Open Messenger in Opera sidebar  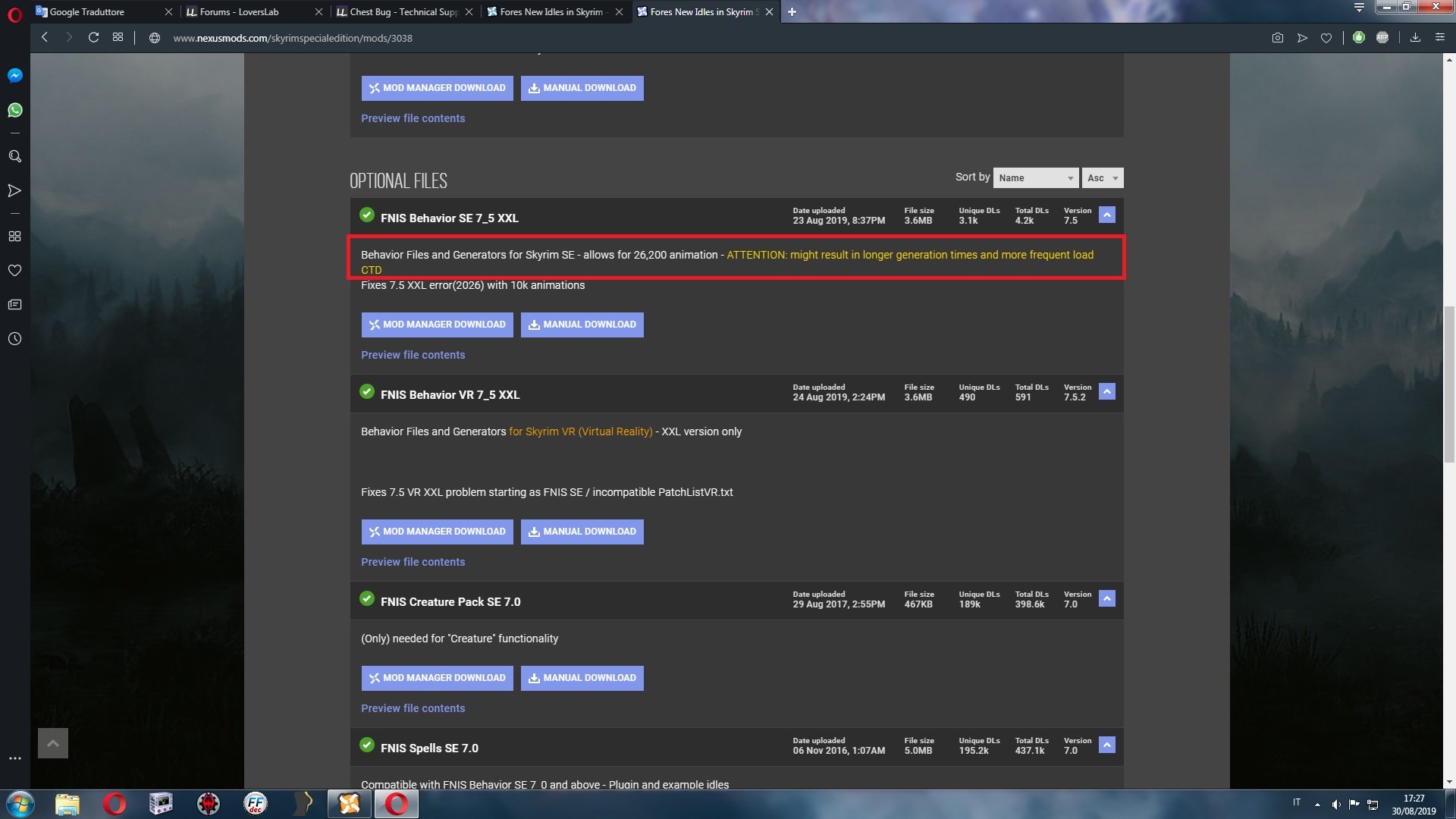pyautogui.click(x=14, y=76)
